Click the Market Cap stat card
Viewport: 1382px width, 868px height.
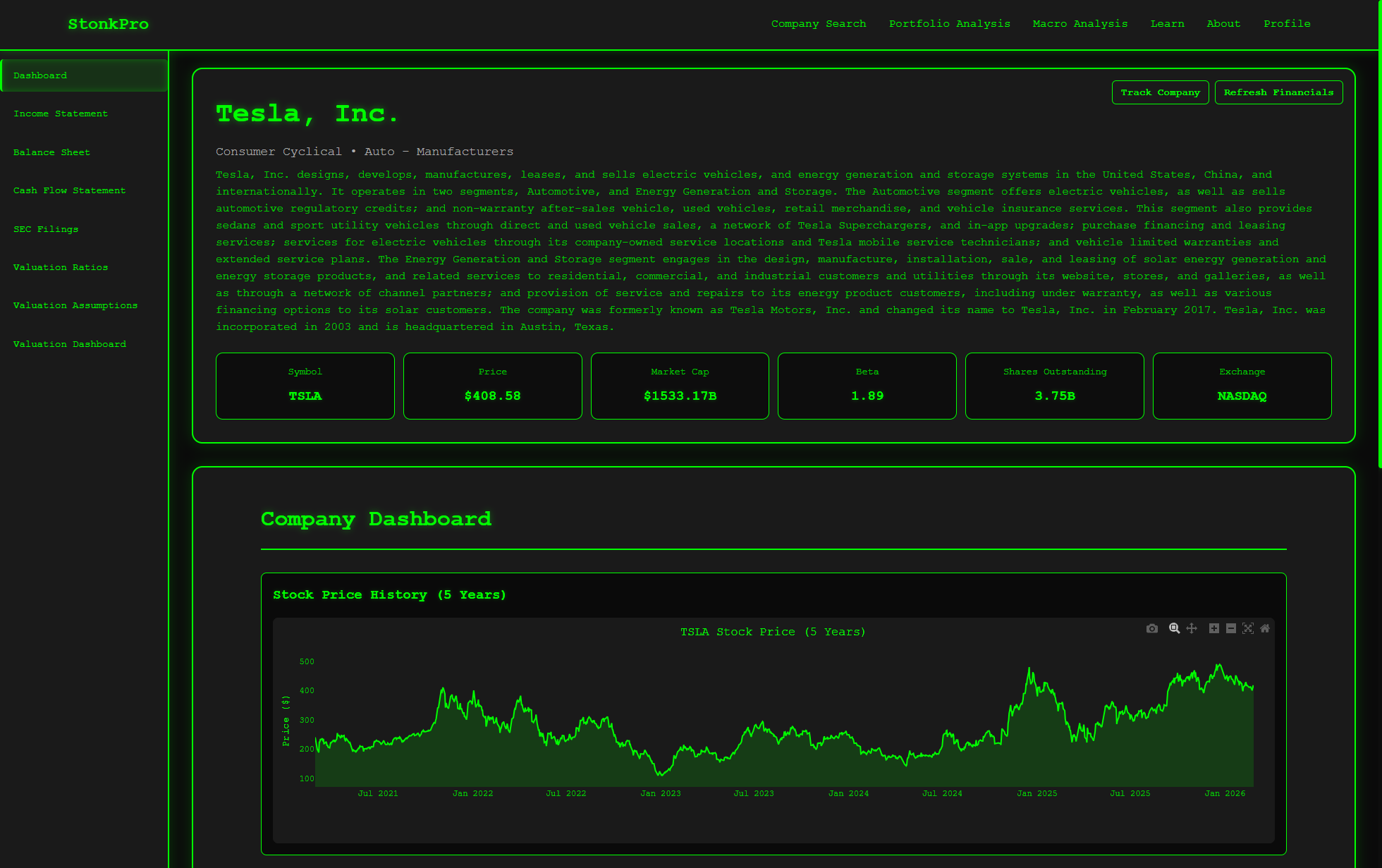680,386
